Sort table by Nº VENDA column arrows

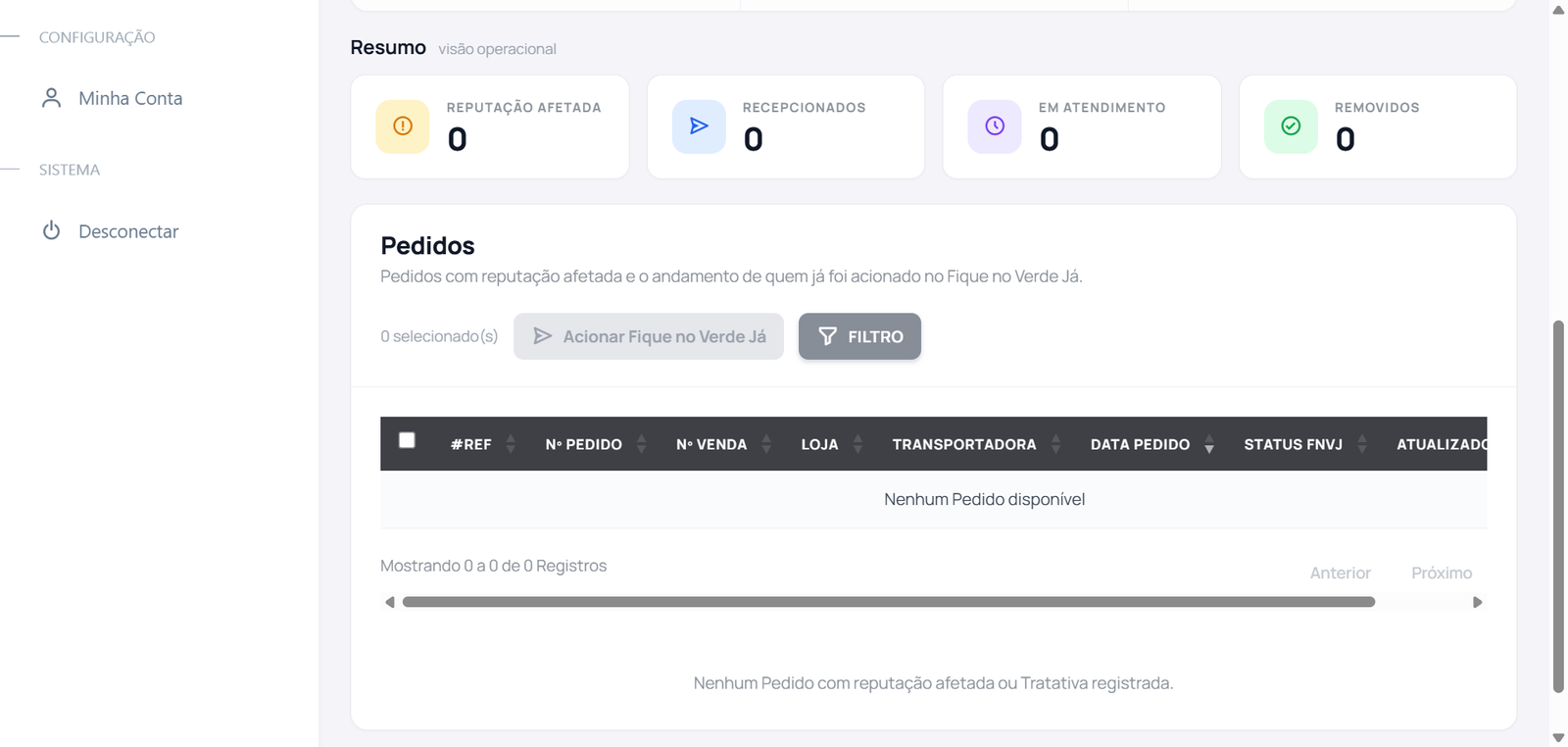[x=766, y=444]
